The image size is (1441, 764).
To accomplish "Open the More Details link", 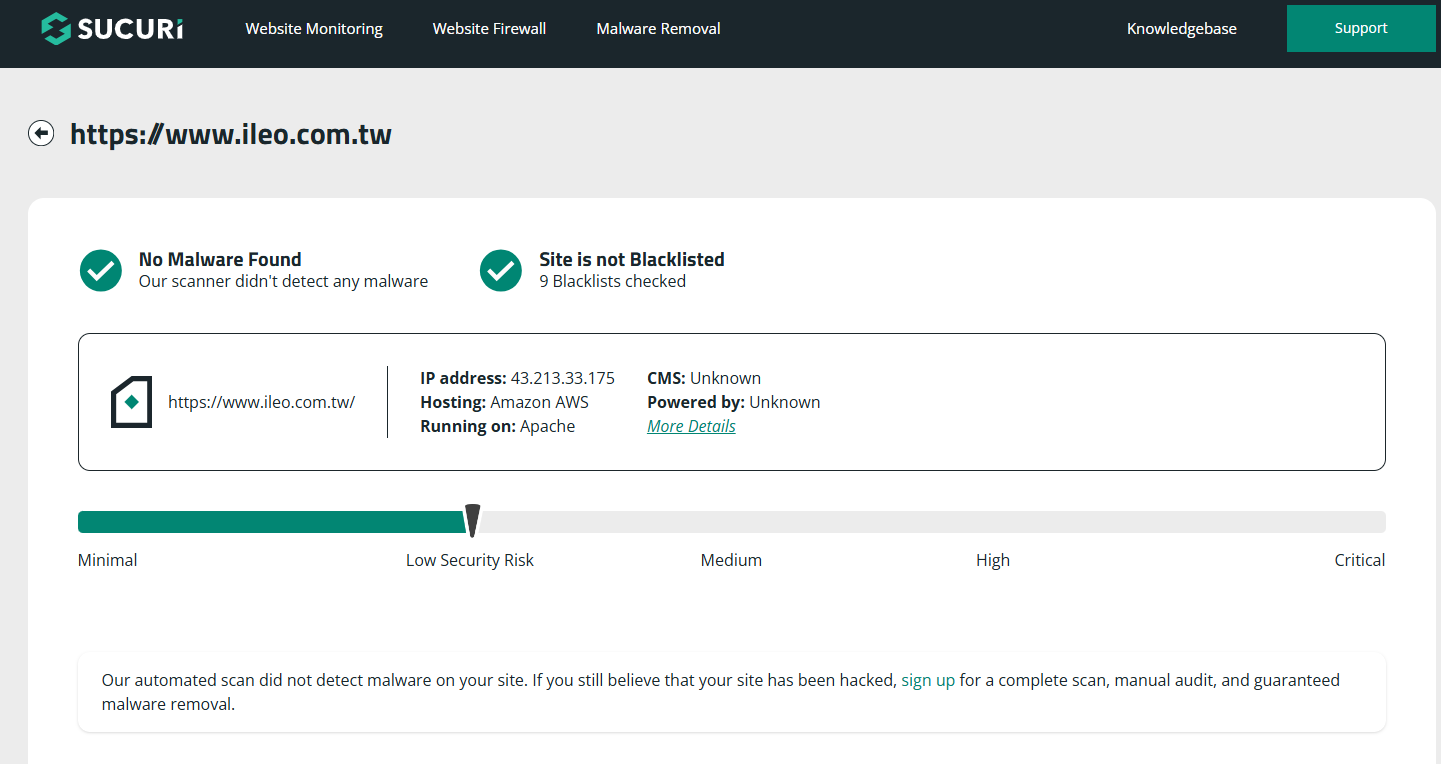I will (691, 425).
